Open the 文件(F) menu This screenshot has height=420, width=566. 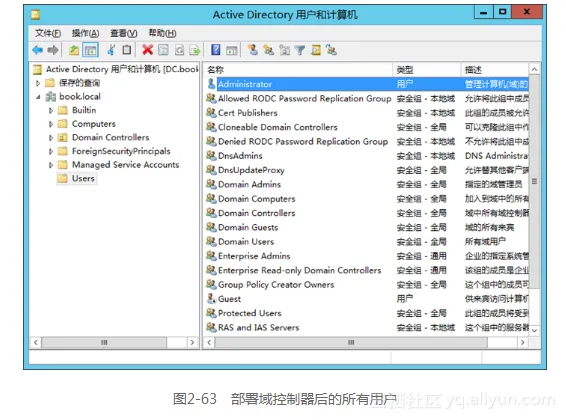pos(48,33)
